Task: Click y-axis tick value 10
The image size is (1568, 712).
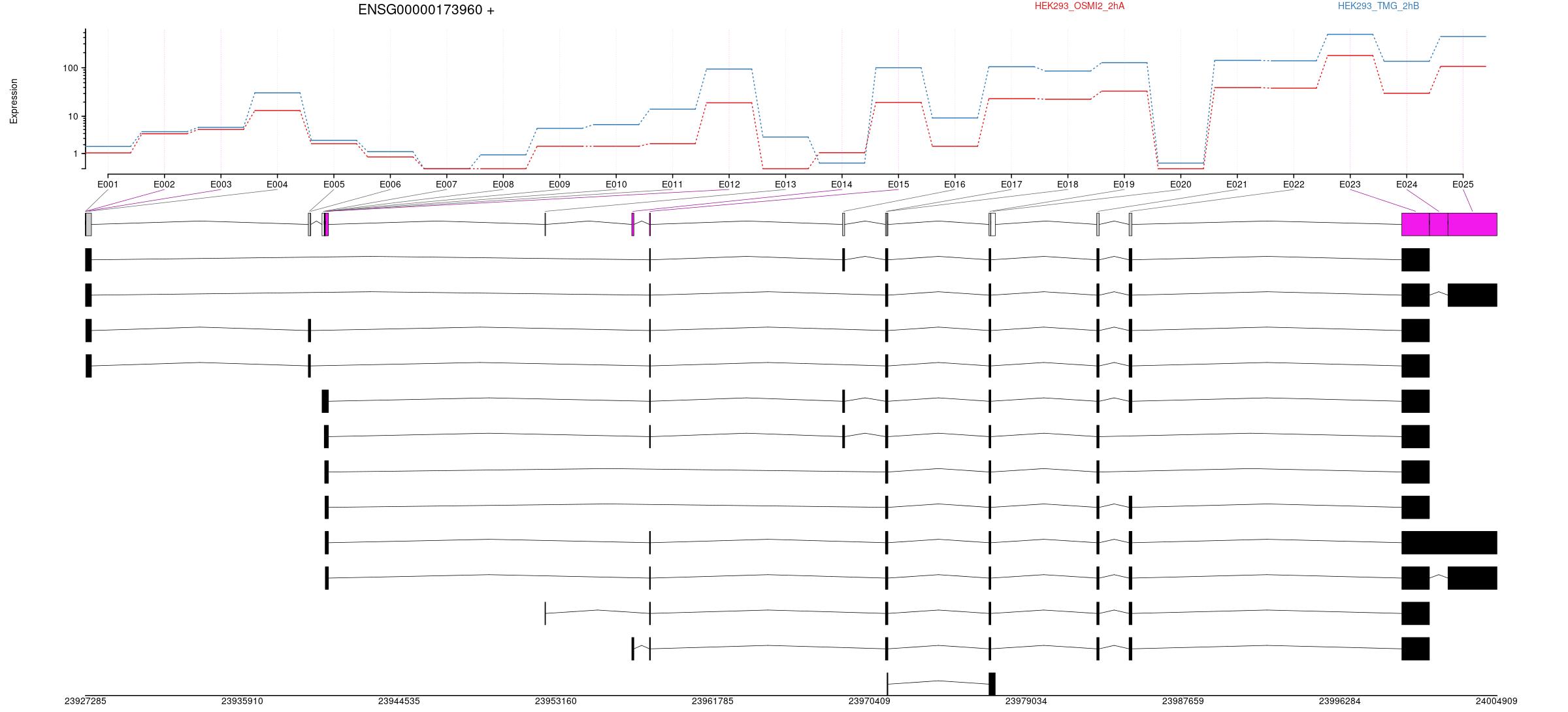Action: pyautogui.click(x=73, y=116)
